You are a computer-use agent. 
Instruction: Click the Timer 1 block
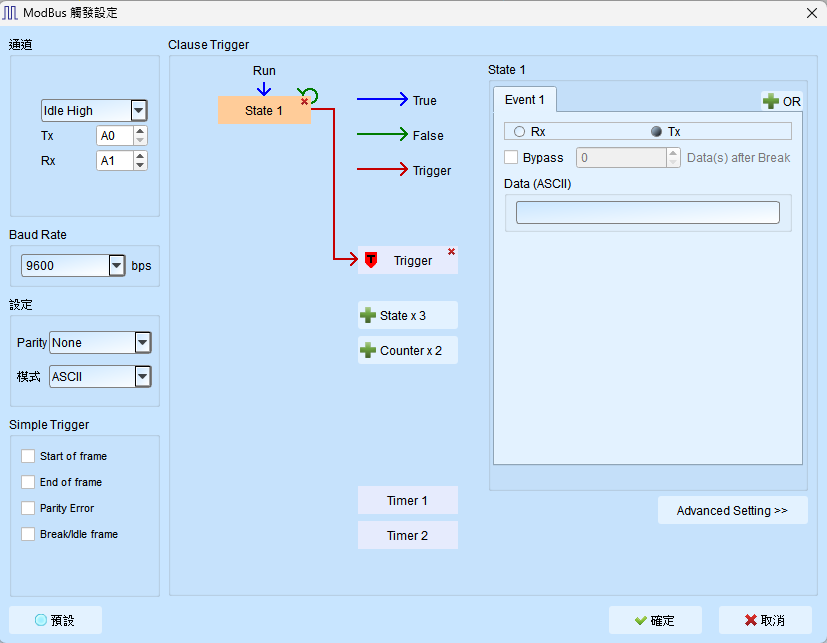(x=408, y=500)
